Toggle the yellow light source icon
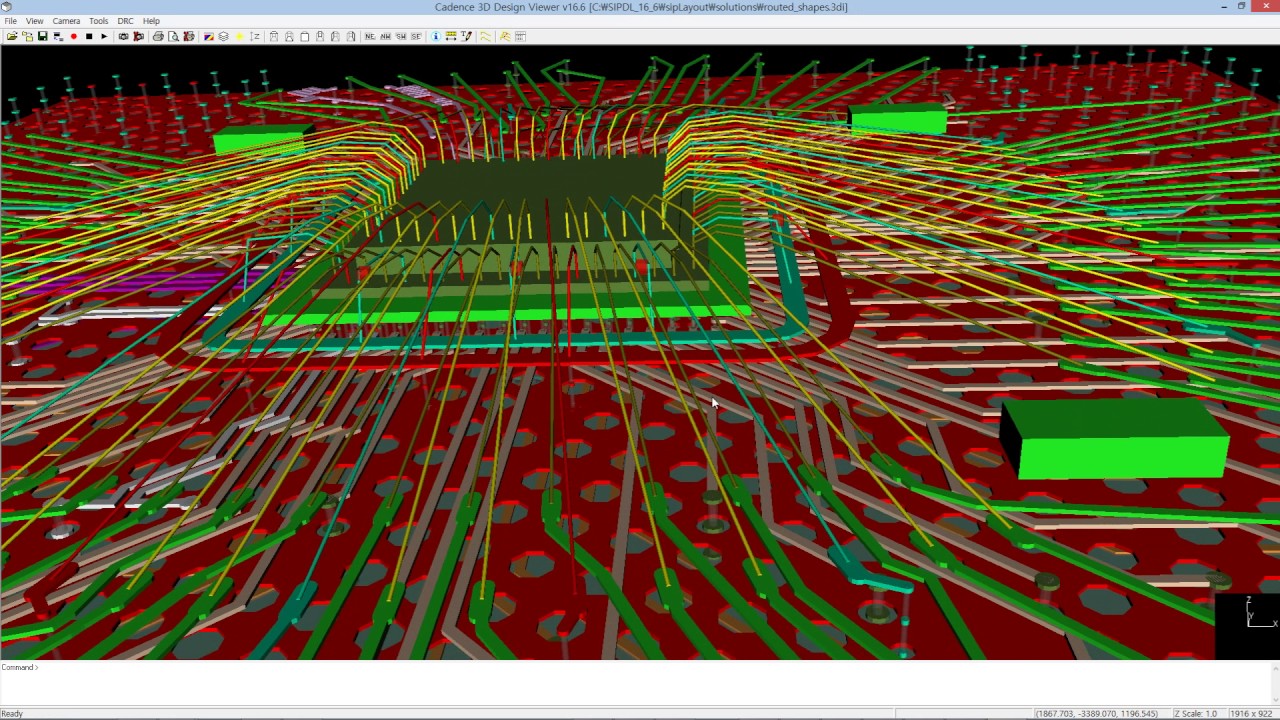 tap(240, 36)
